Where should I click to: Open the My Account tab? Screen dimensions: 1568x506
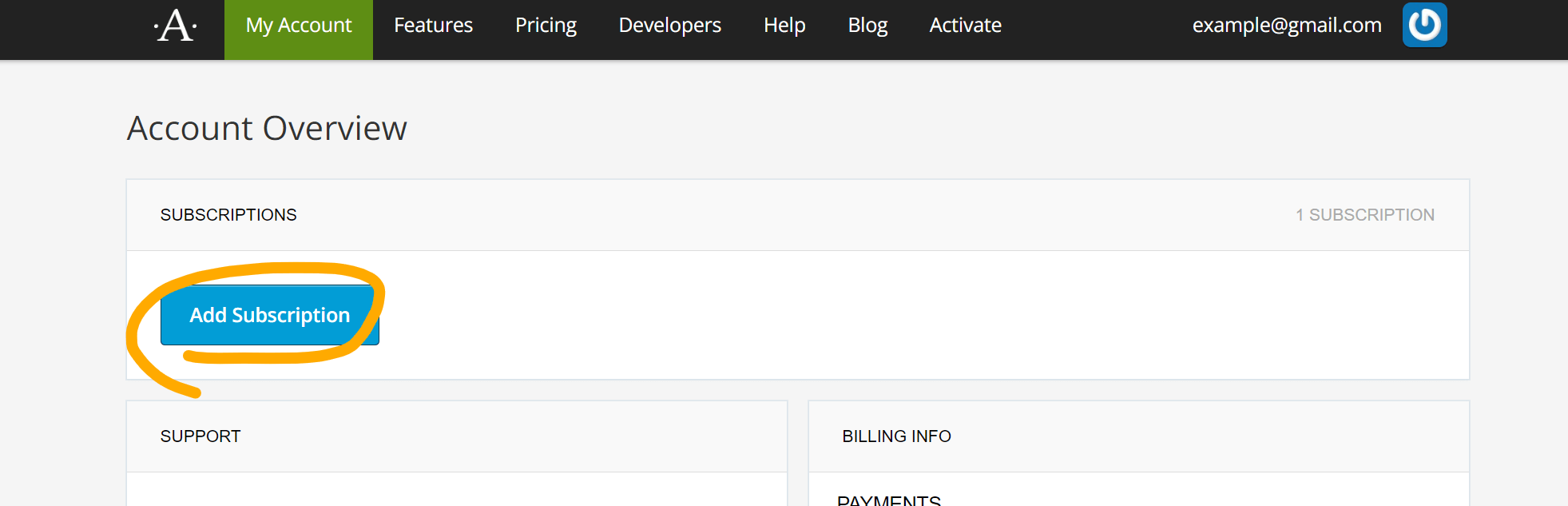(299, 26)
